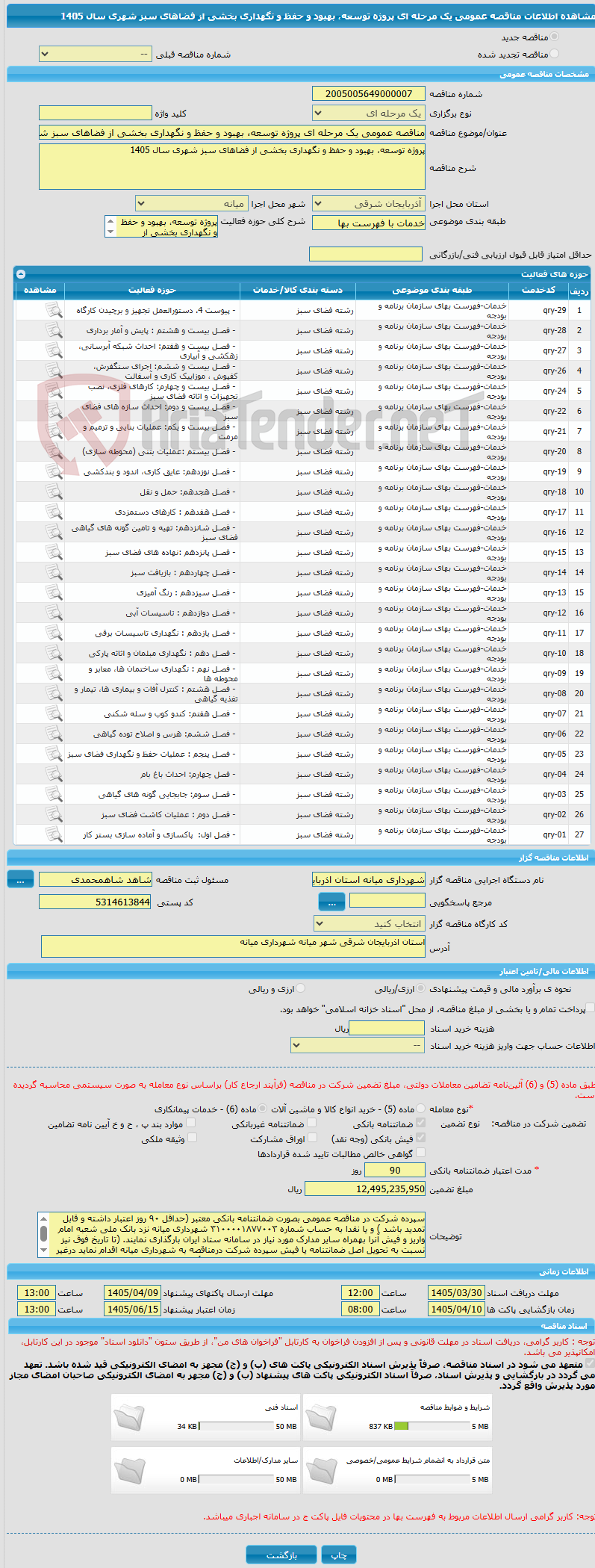
Task: Open view icon for row qry-20
Action: [54, 451]
